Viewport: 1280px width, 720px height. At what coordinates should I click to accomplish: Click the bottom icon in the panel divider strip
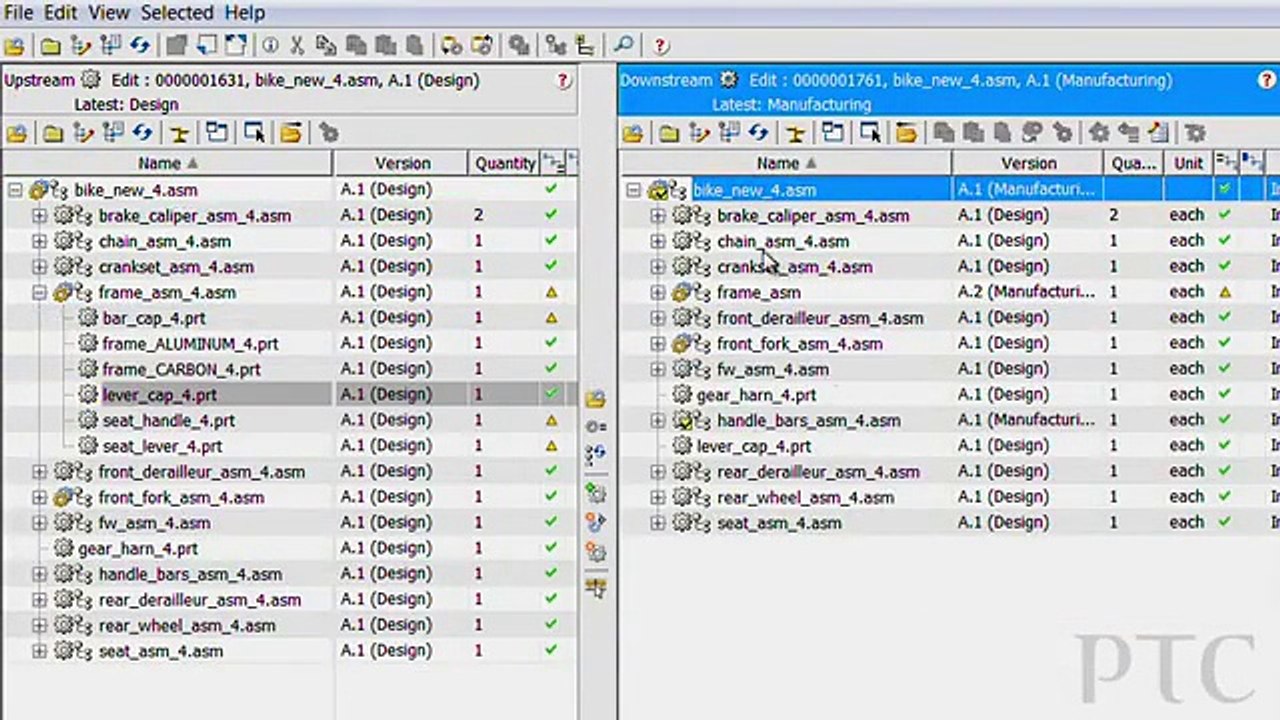(596, 588)
